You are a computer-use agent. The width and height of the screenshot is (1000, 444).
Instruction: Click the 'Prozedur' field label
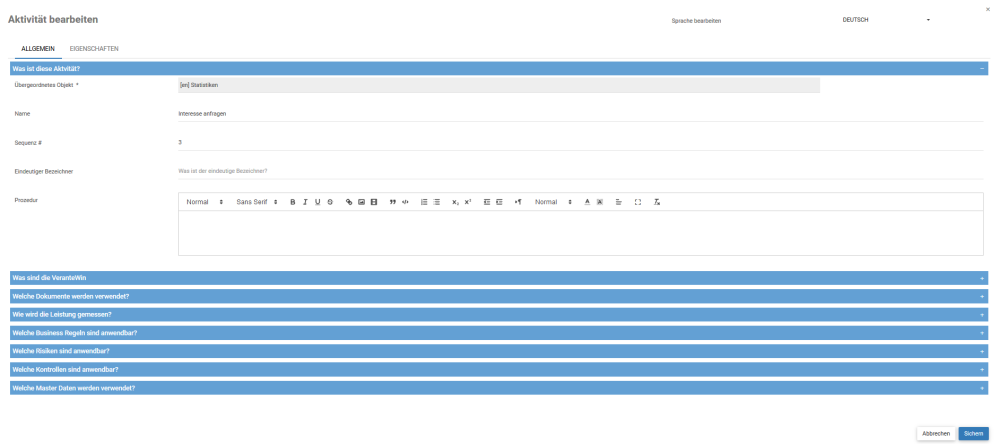(x=26, y=200)
